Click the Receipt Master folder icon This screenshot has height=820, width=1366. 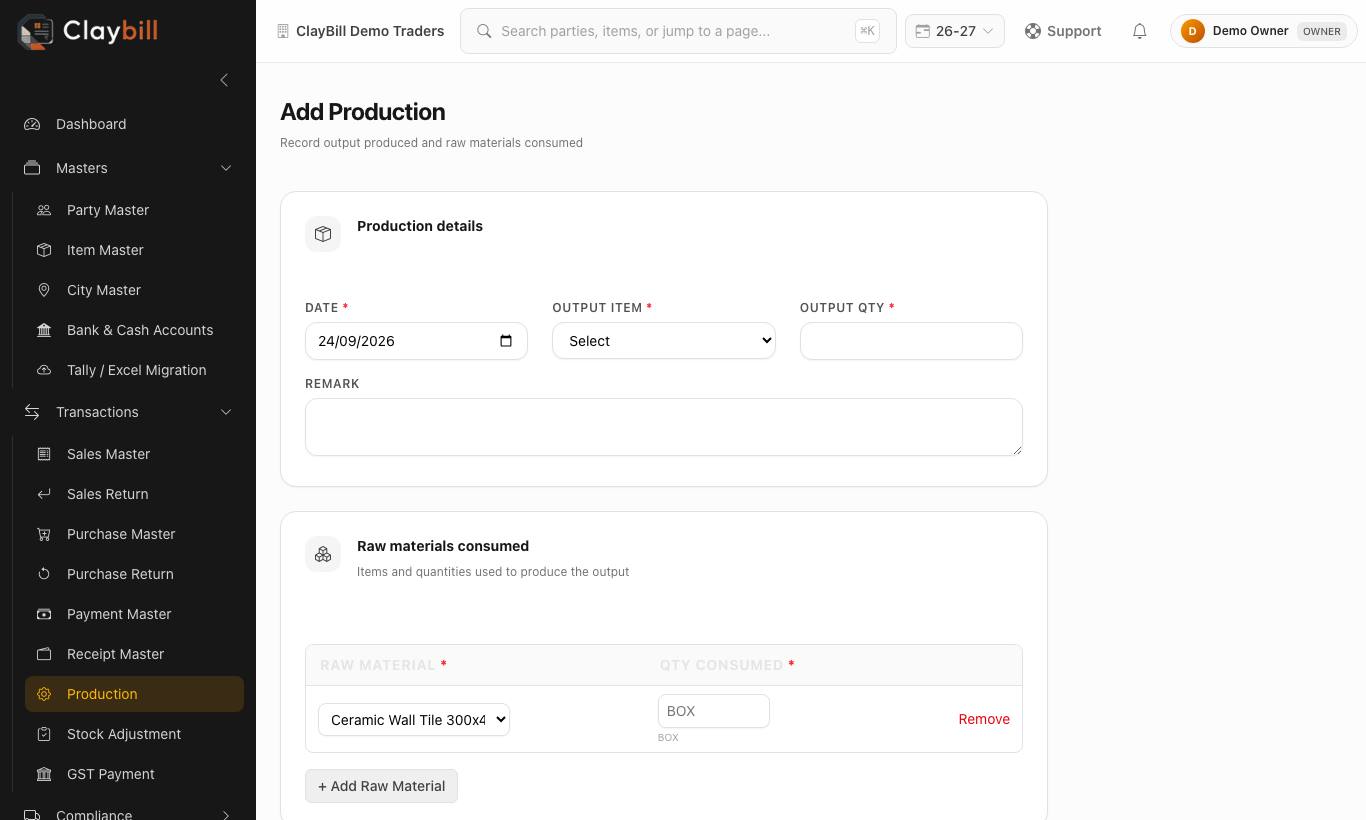(44, 654)
